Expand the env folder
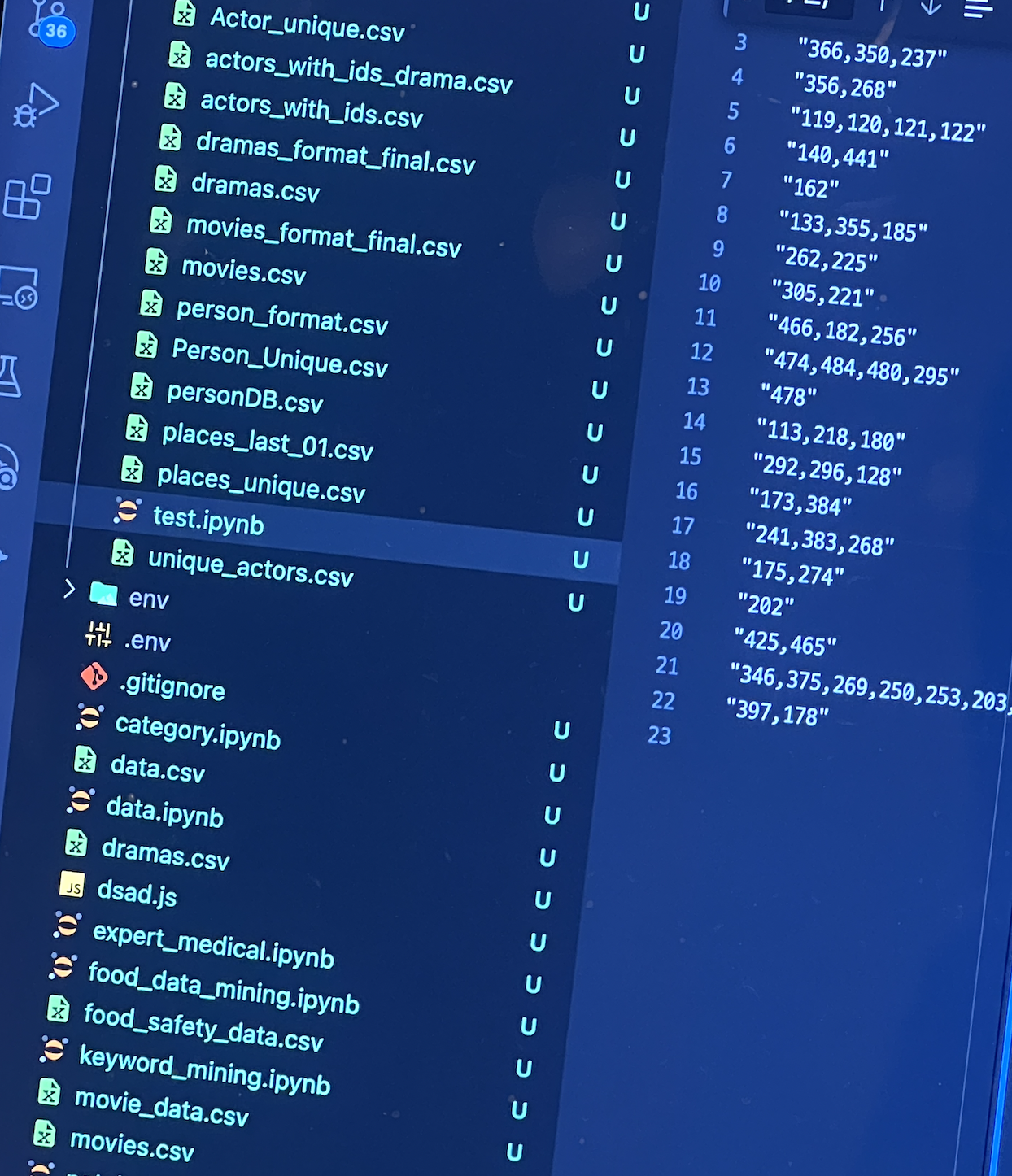This screenshot has height=1176, width=1012. pos(69,589)
